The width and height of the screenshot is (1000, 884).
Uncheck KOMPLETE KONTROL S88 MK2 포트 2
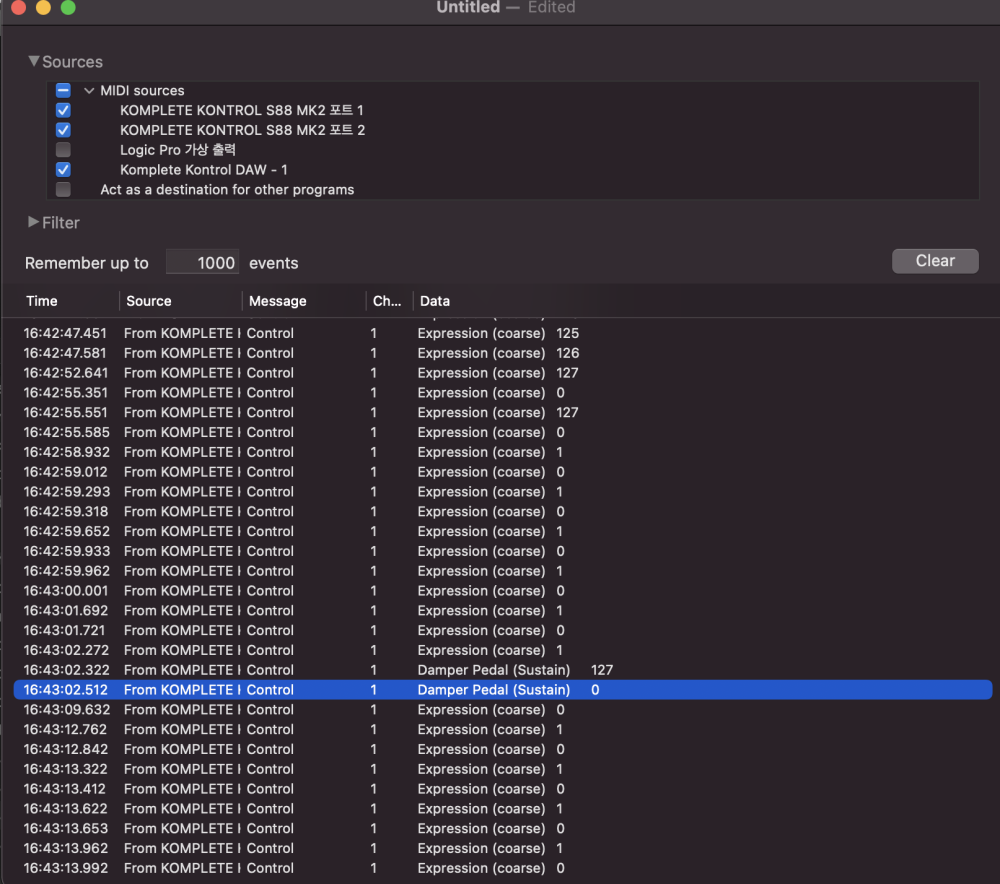click(63, 130)
